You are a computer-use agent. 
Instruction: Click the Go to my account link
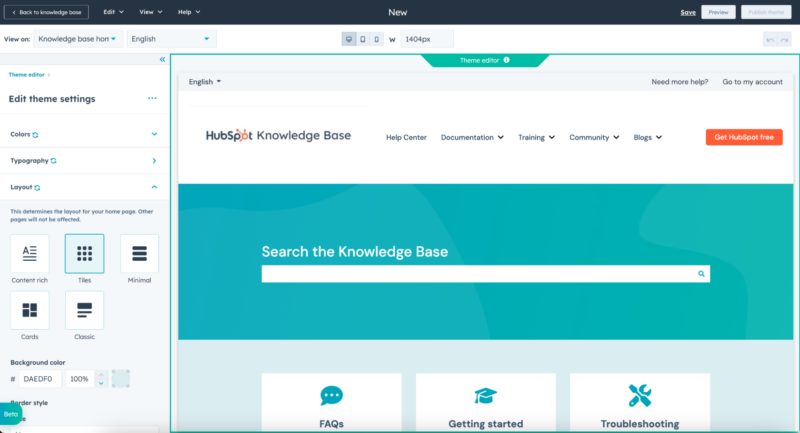(752, 82)
